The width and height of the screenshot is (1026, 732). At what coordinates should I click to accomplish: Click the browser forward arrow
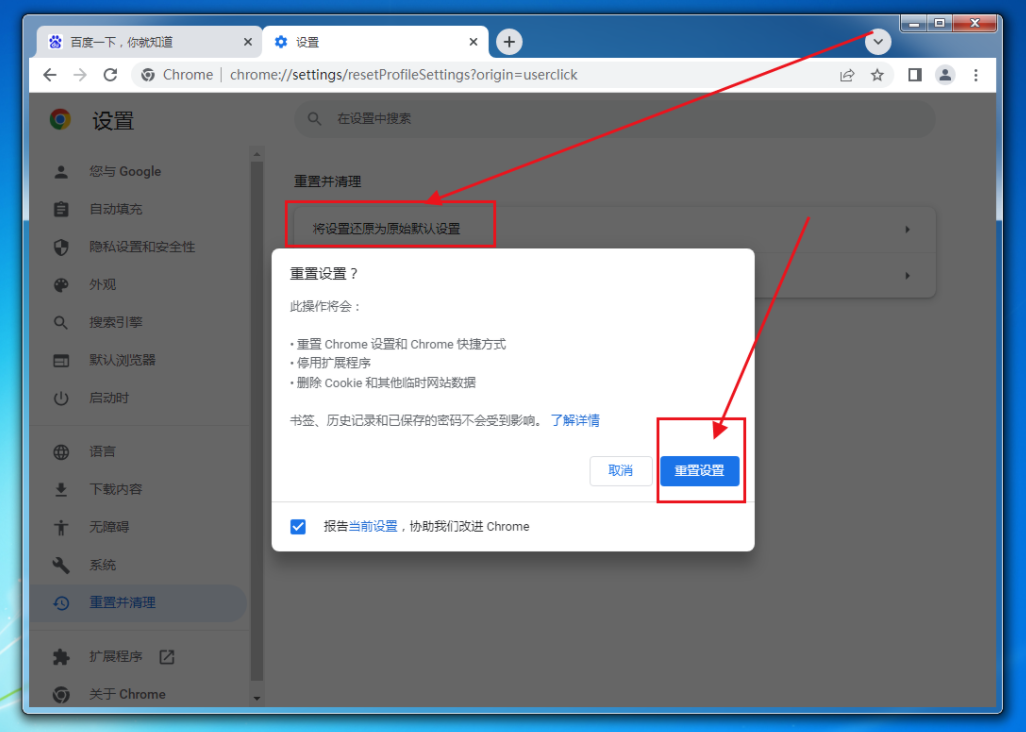[x=80, y=75]
